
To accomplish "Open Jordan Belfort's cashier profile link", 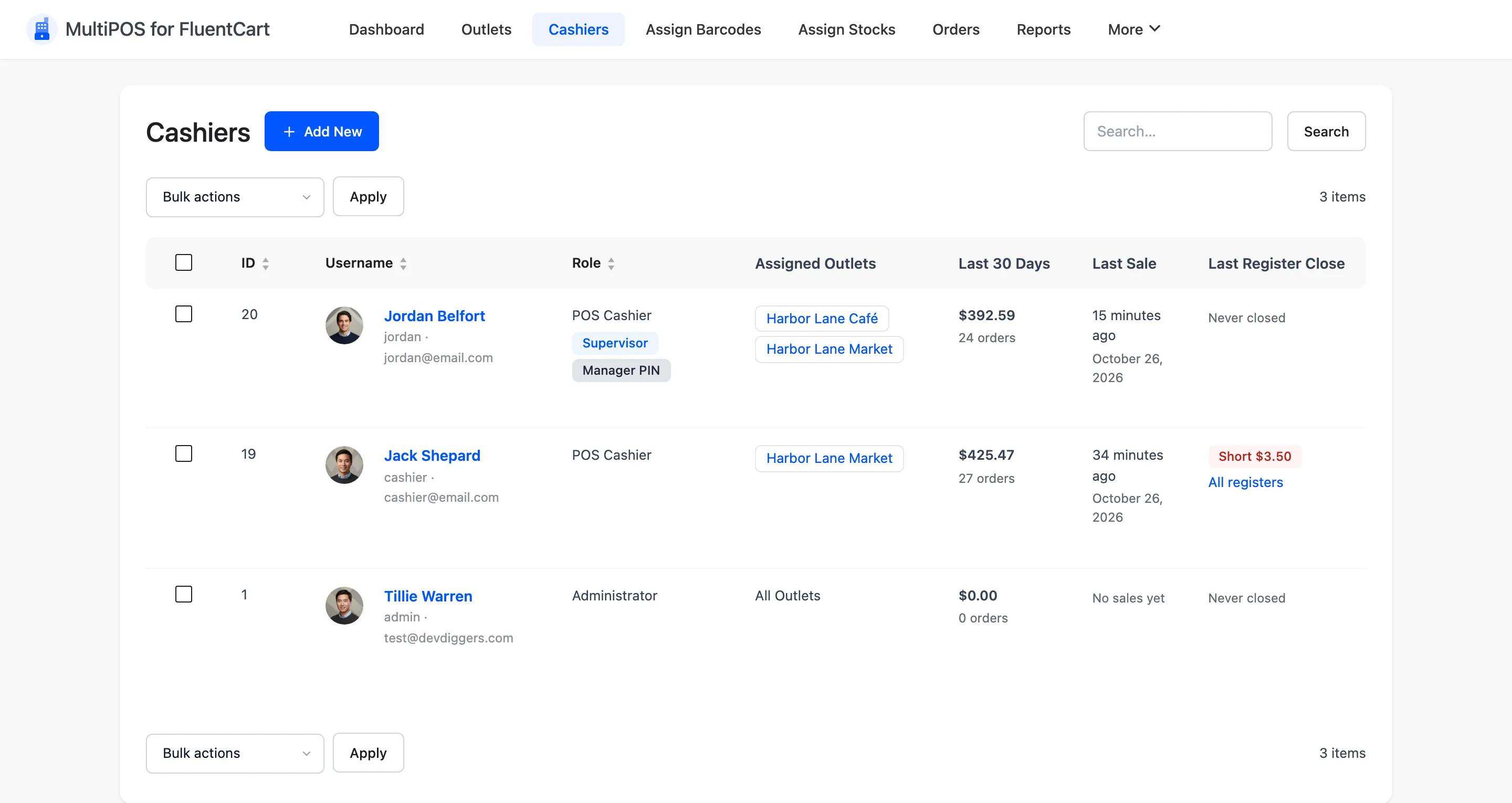I will (434, 316).
